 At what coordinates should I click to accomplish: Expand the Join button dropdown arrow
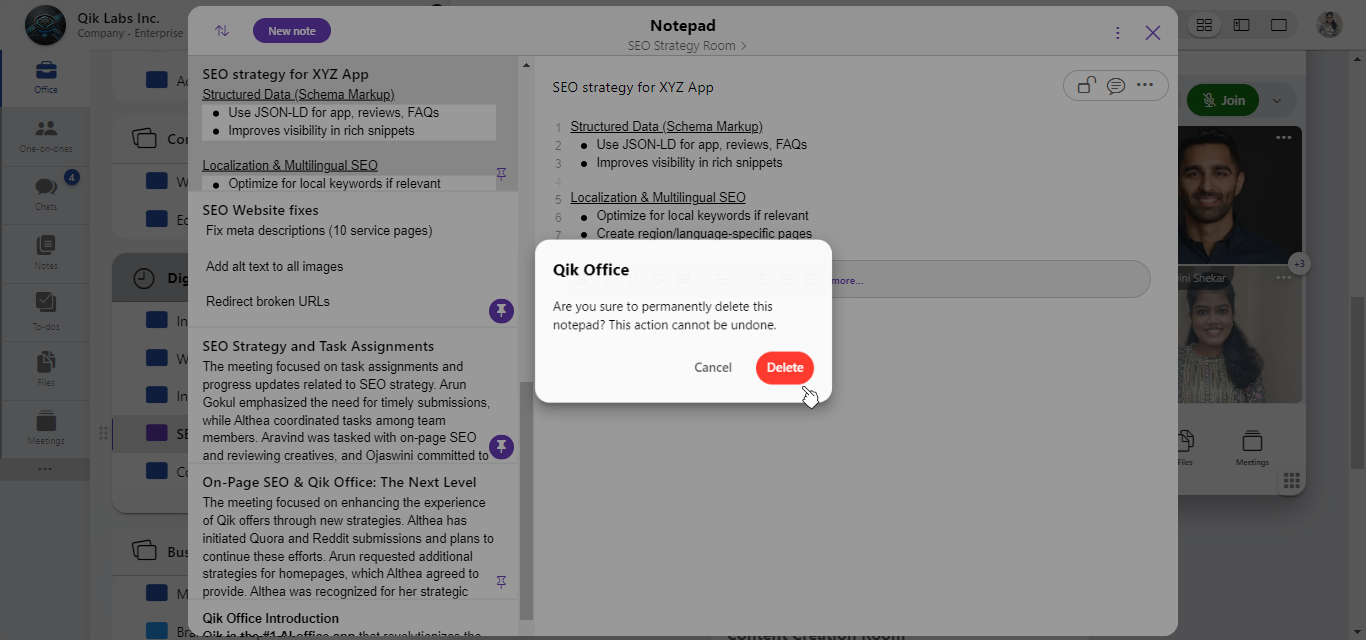click(x=1276, y=100)
